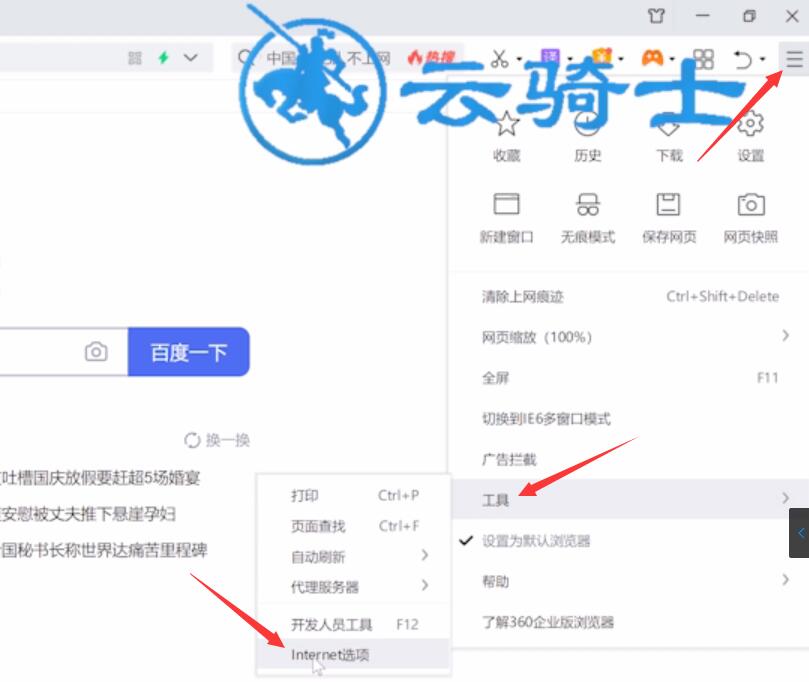Expand the 帮助 submenu
809x682 pixels.
[x=629, y=581]
